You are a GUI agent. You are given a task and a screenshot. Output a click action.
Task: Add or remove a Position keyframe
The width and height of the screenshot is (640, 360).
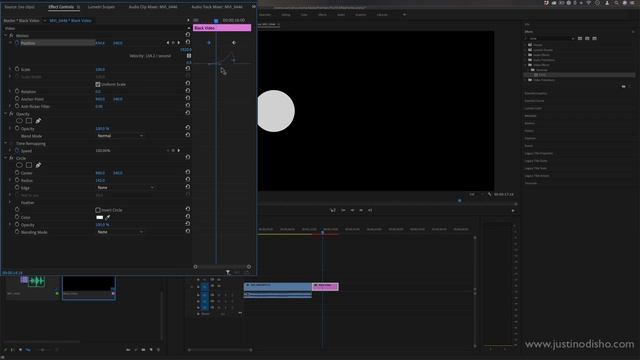pyautogui.click(x=173, y=43)
